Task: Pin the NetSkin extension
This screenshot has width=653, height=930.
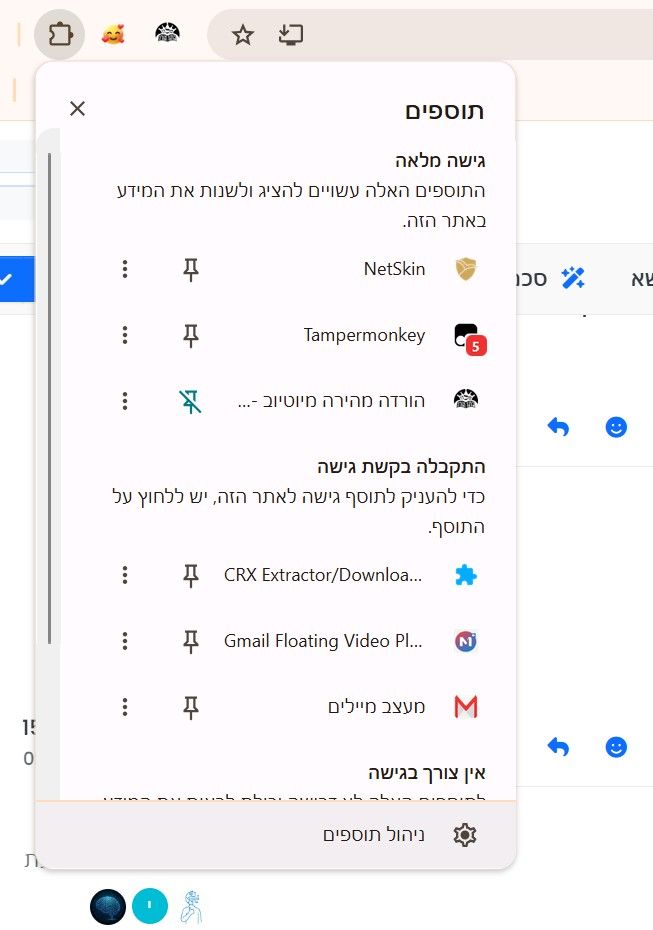Action: pos(190,269)
